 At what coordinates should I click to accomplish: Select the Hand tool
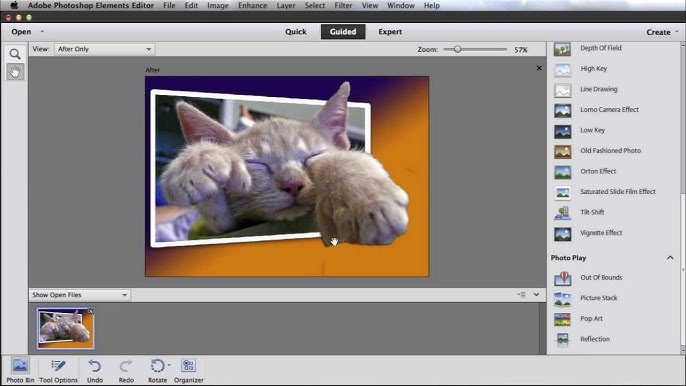coord(15,71)
